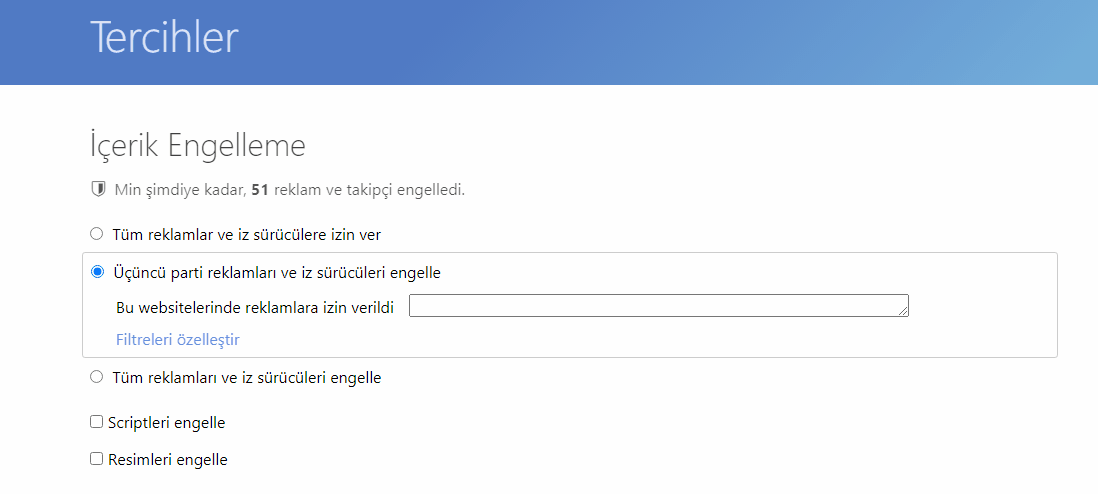Click the 'Tüm reklamlar ve iz sürücülere izin ver' label text
This screenshot has width=1098, height=494.
point(244,234)
